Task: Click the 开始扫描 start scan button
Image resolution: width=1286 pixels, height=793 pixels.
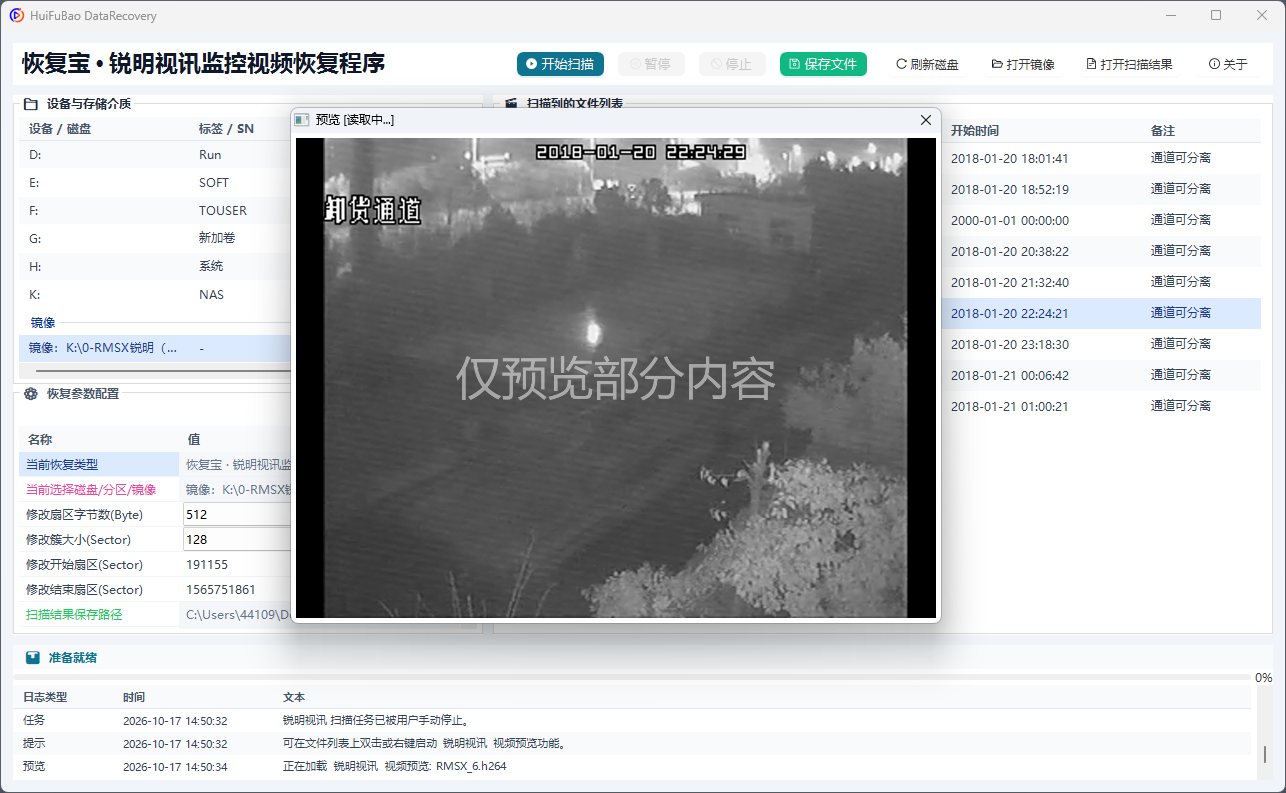Action: 561,64
